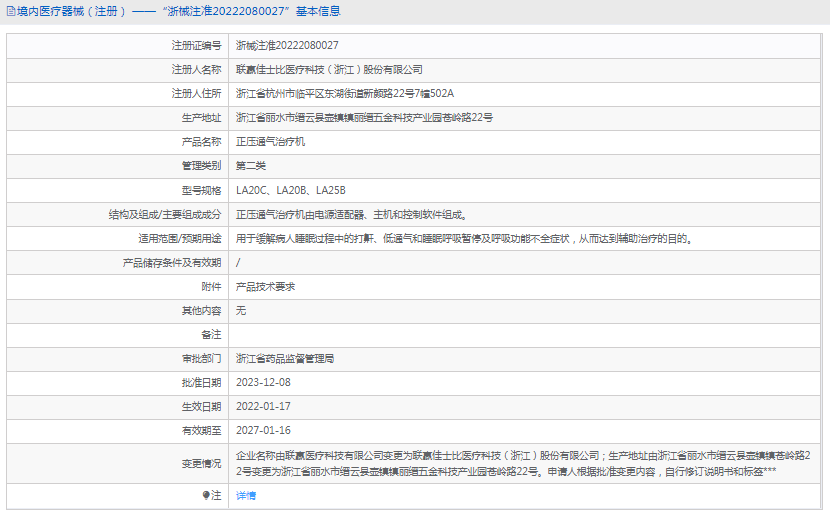Click the 型号规格 label cell
Screen dimensions: 830x512
118,191
